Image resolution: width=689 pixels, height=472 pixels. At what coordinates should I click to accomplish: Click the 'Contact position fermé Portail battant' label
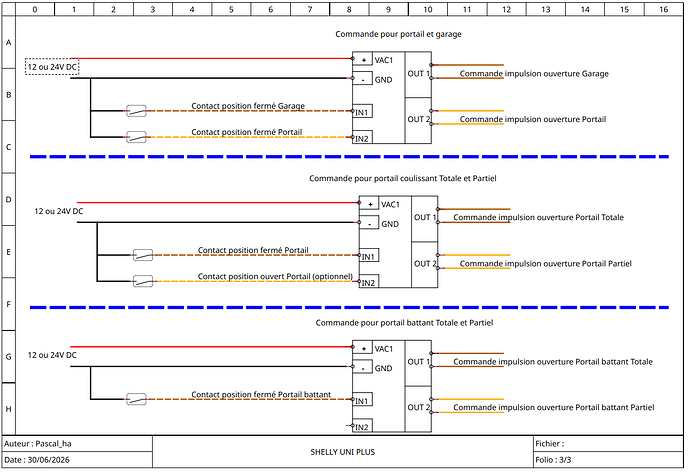[261, 394]
